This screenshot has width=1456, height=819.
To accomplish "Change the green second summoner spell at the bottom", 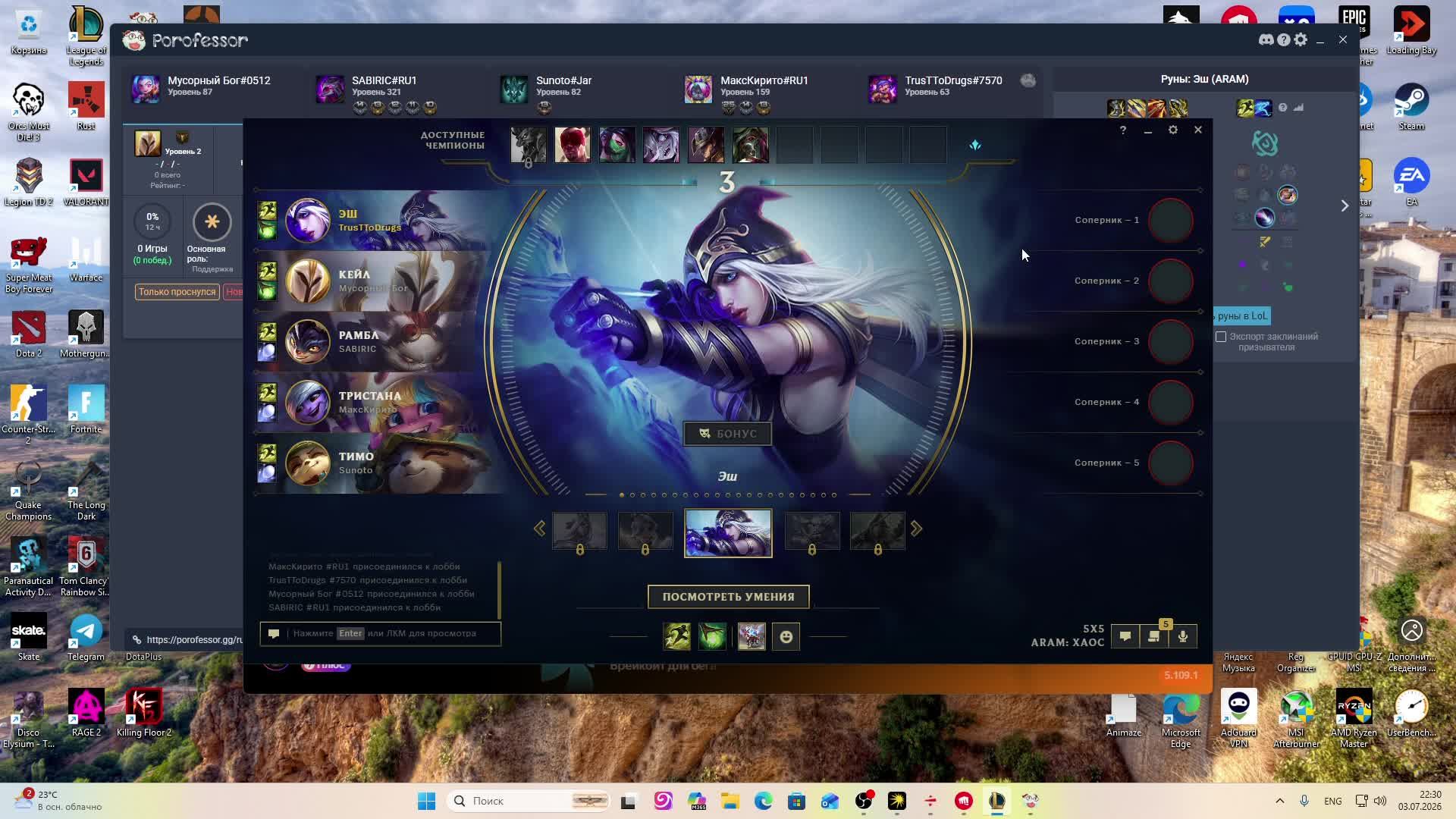I will pyautogui.click(x=712, y=637).
